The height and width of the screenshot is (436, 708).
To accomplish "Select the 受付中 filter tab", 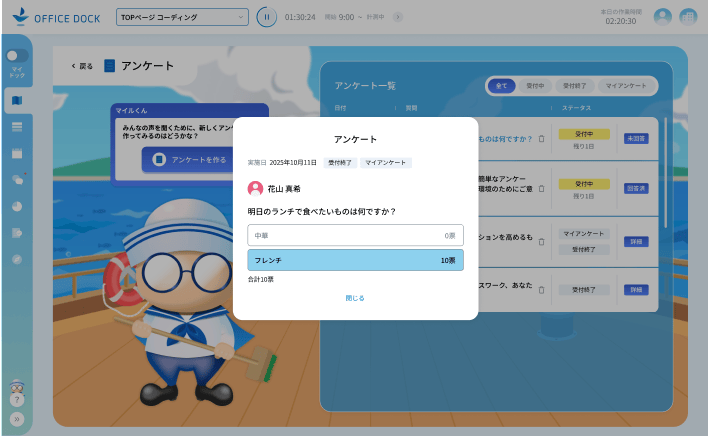I will (x=535, y=86).
